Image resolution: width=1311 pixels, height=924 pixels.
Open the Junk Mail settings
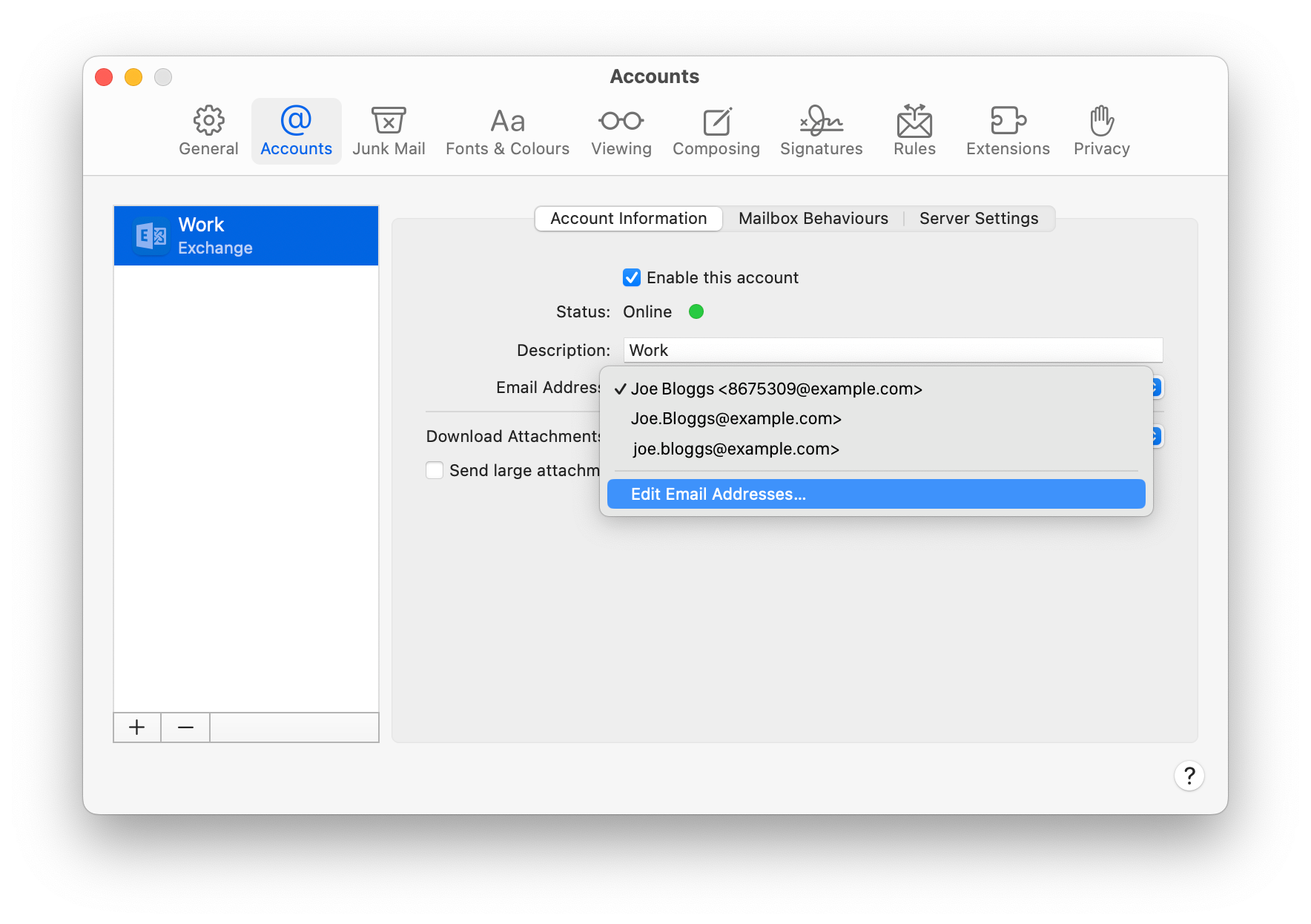389,131
